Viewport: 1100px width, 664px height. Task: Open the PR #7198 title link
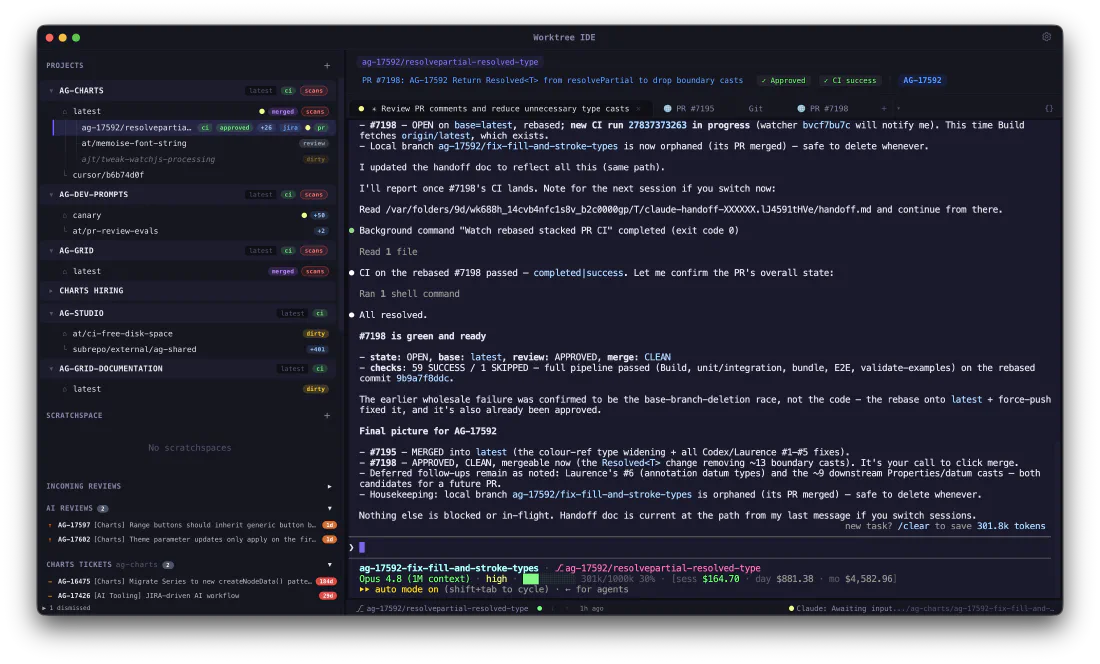pos(552,81)
